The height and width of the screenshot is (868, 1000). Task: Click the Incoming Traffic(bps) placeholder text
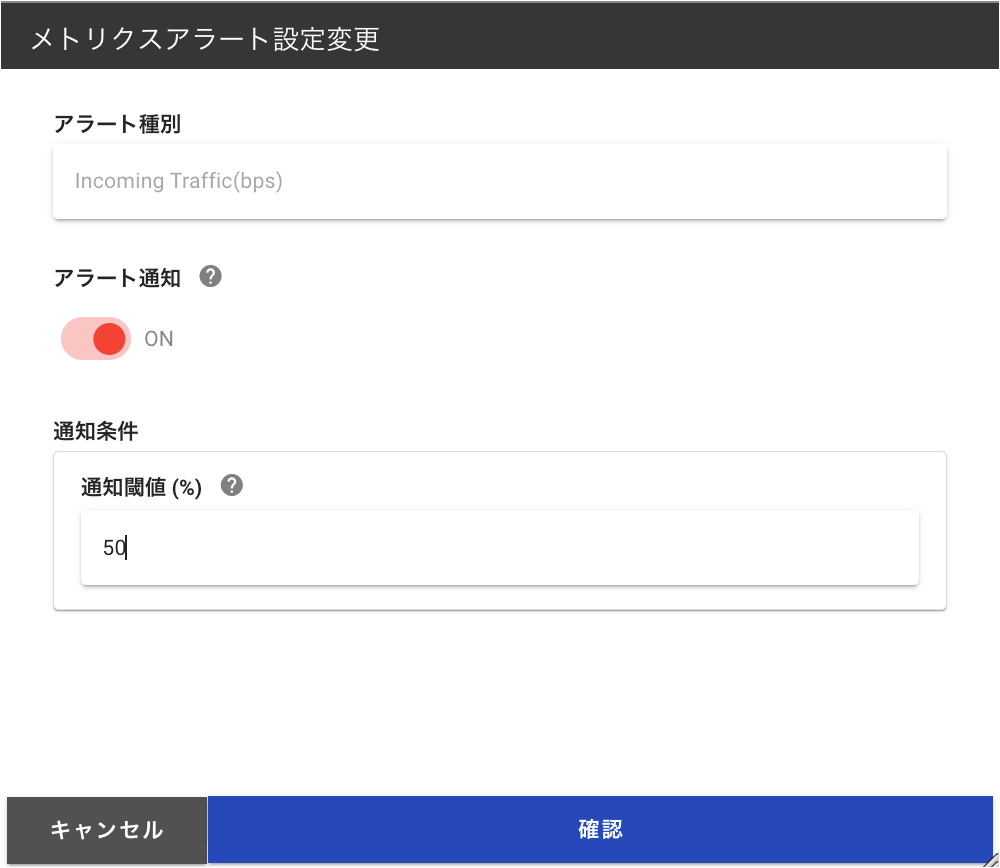coord(179,181)
